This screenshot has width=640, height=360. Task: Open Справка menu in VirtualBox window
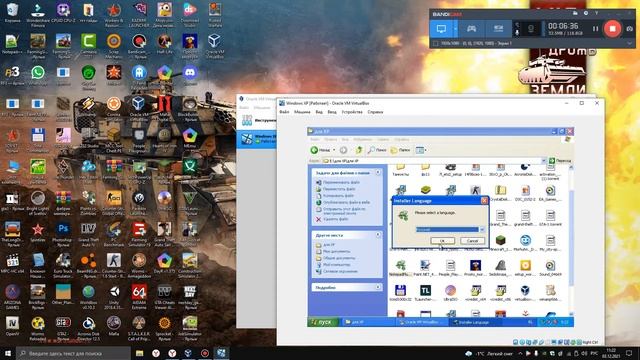[375, 112]
